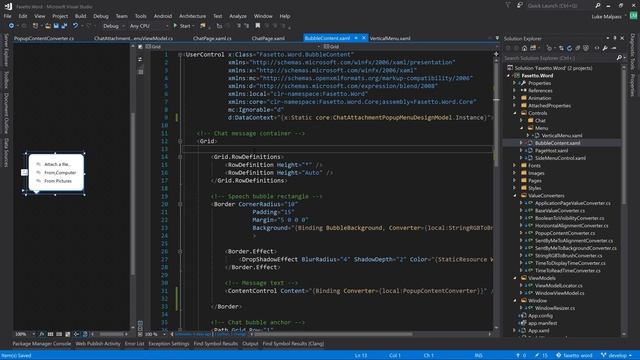Open the Output panel tab

click(250, 344)
